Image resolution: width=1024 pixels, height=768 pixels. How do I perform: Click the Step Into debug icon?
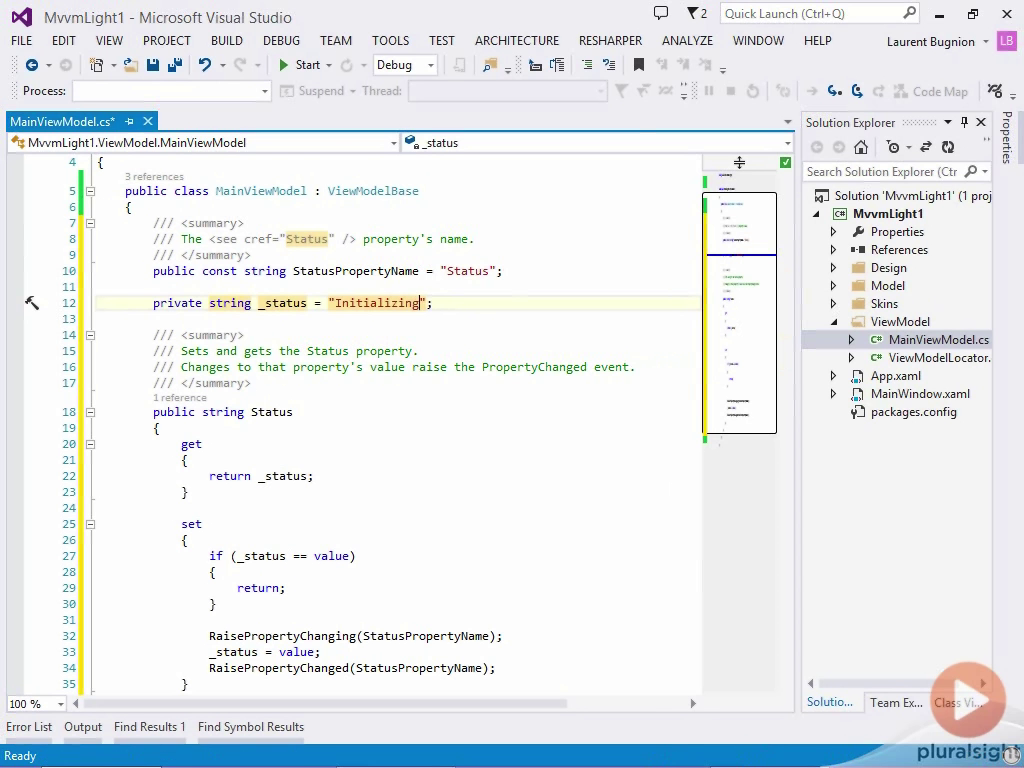[835, 91]
